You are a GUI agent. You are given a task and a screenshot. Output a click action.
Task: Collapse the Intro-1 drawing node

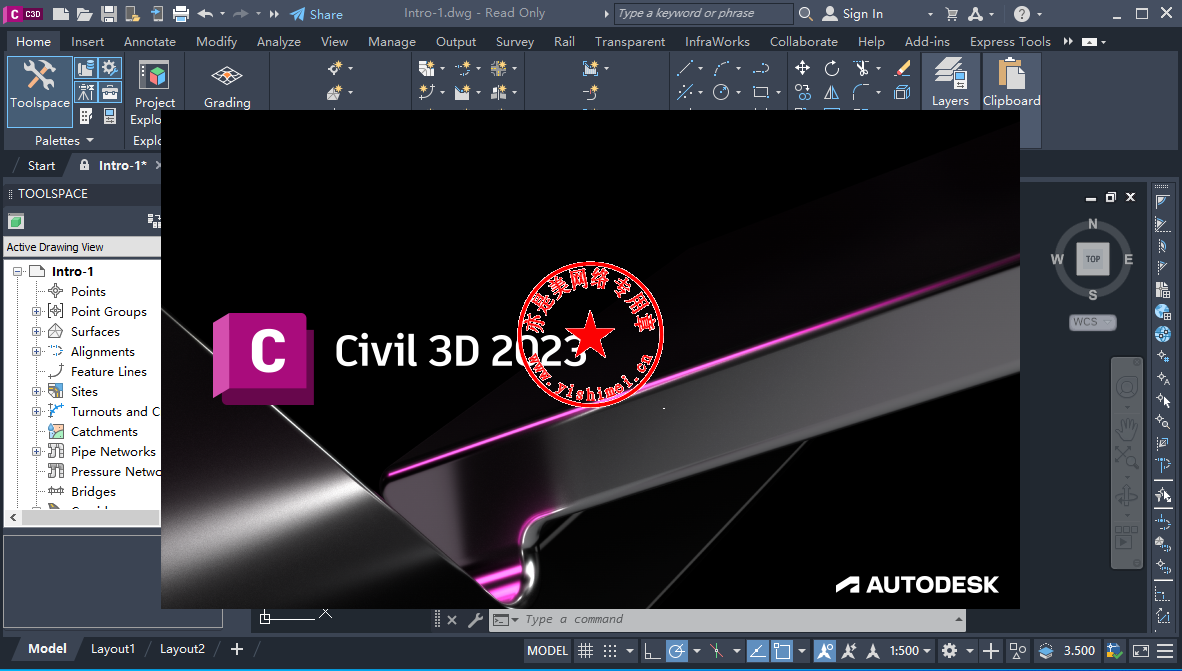tap(17, 271)
